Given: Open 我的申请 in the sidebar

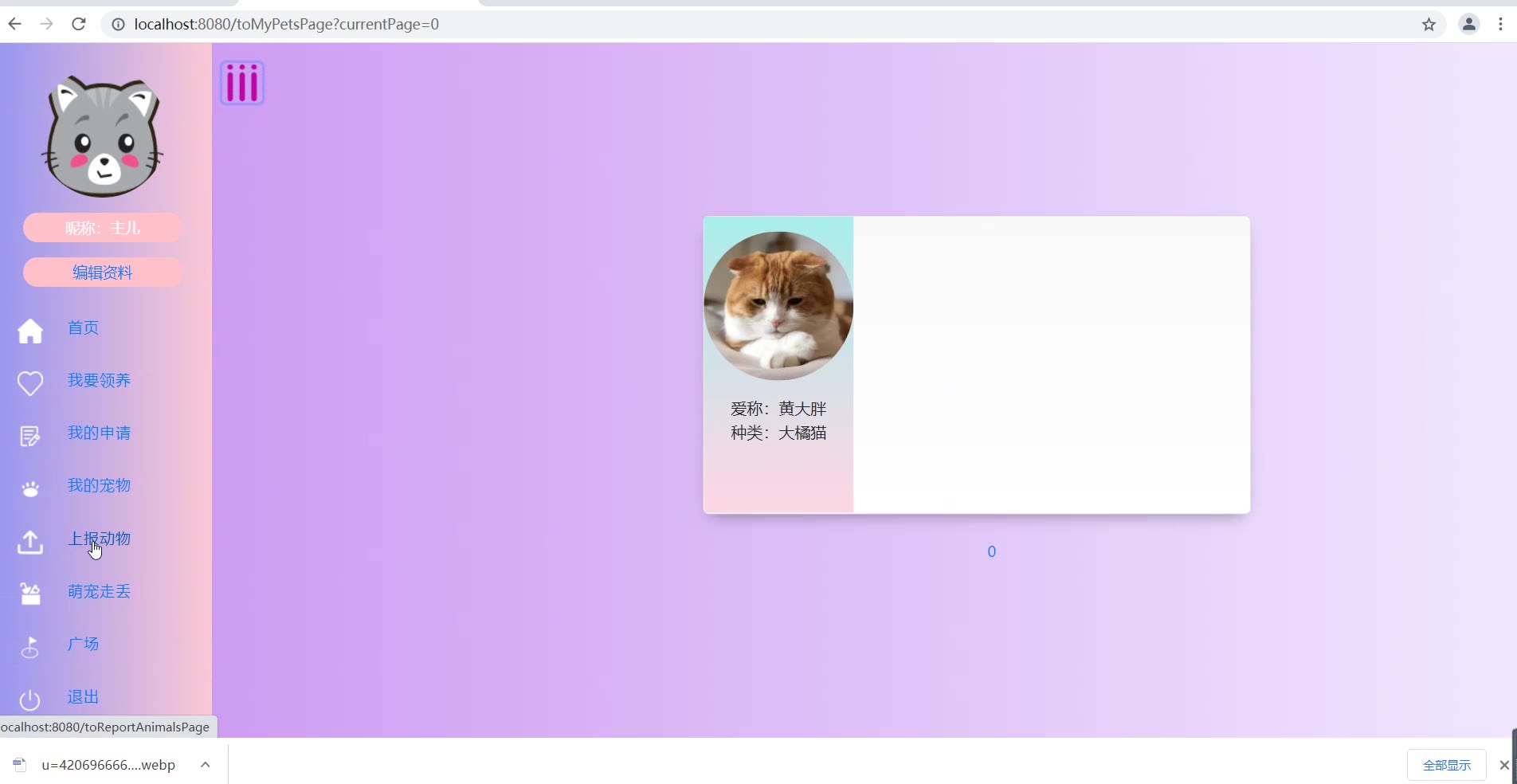Looking at the screenshot, I should 99,433.
